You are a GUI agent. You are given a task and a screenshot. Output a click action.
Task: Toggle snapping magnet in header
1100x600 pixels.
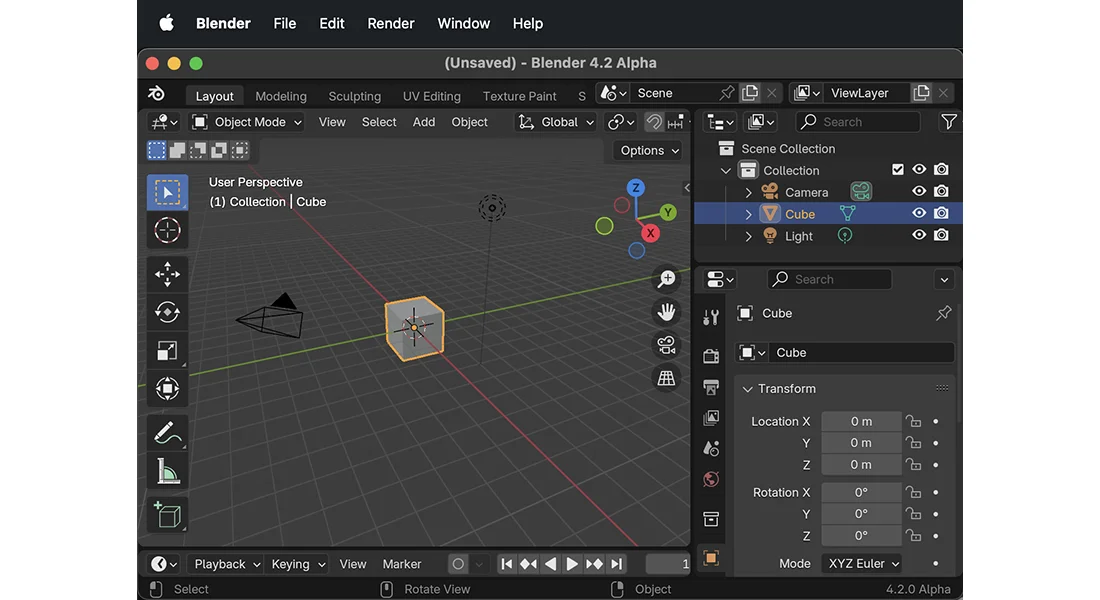click(x=654, y=122)
